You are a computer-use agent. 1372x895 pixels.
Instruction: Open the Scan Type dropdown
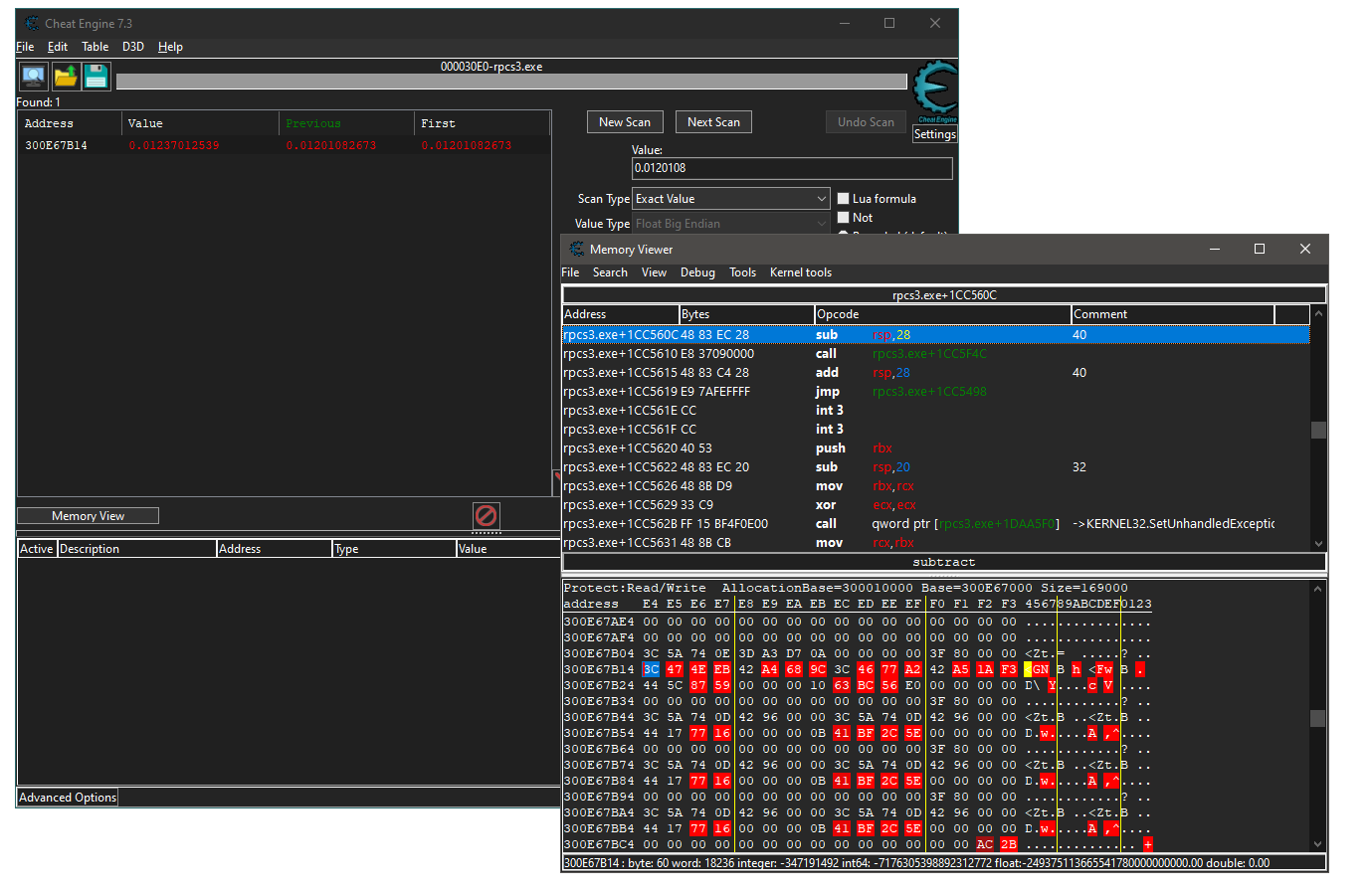coord(731,199)
